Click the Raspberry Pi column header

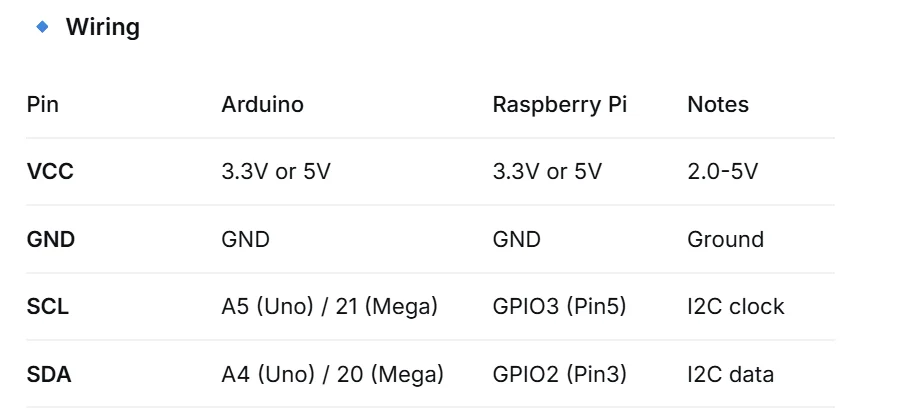pos(560,105)
